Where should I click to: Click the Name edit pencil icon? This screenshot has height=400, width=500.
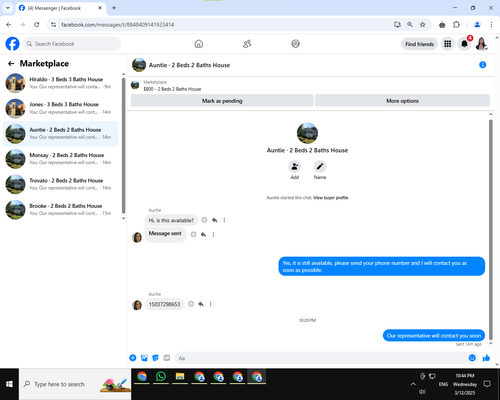click(320, 166)
